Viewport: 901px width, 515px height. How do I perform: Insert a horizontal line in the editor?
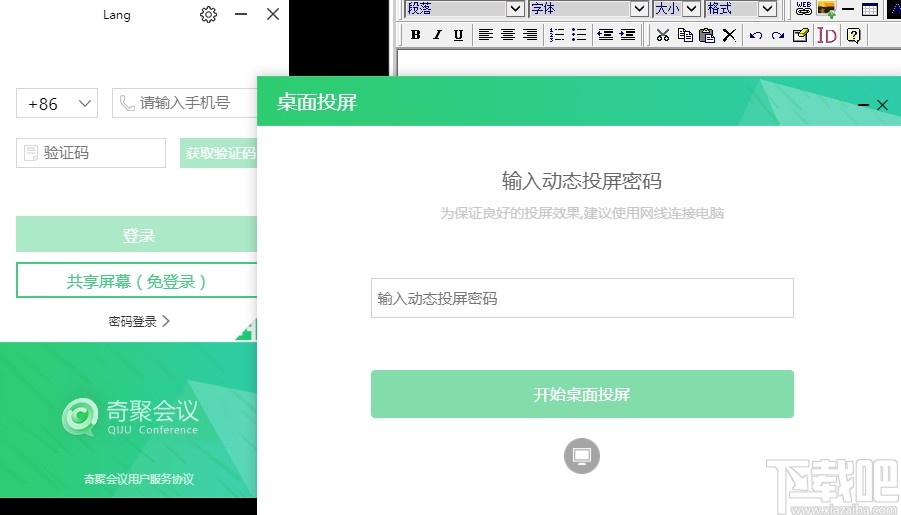pos(848,9)
